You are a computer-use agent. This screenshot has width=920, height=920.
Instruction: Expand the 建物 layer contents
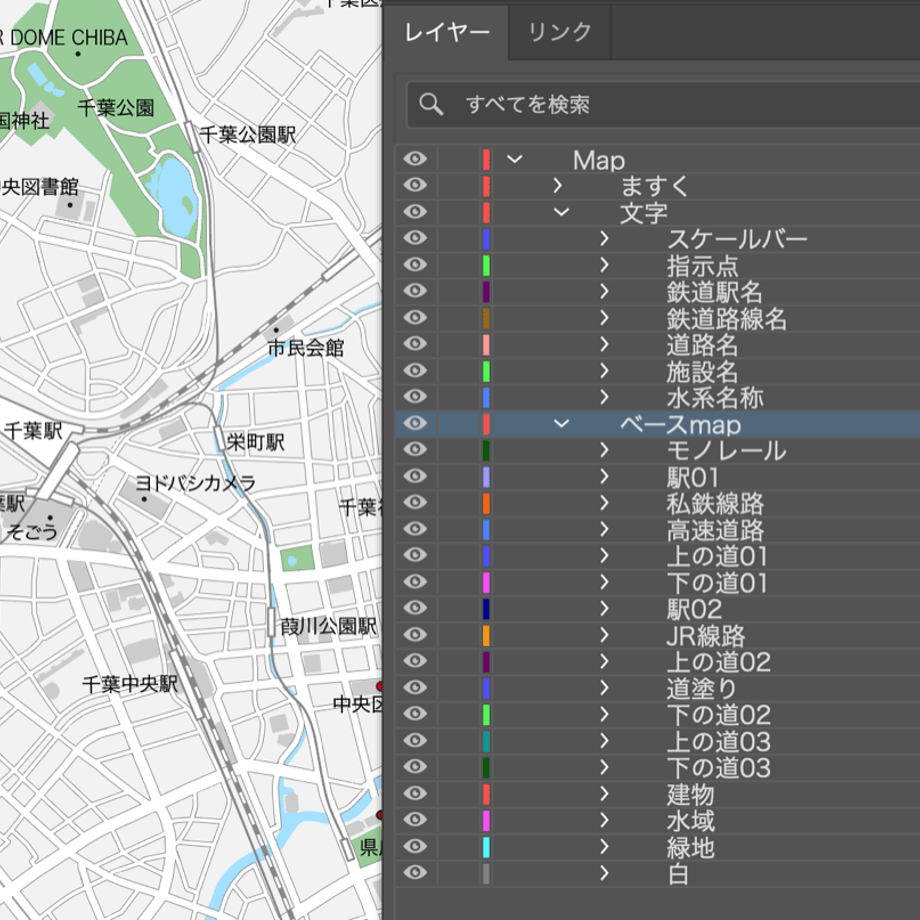coord(604,793)
